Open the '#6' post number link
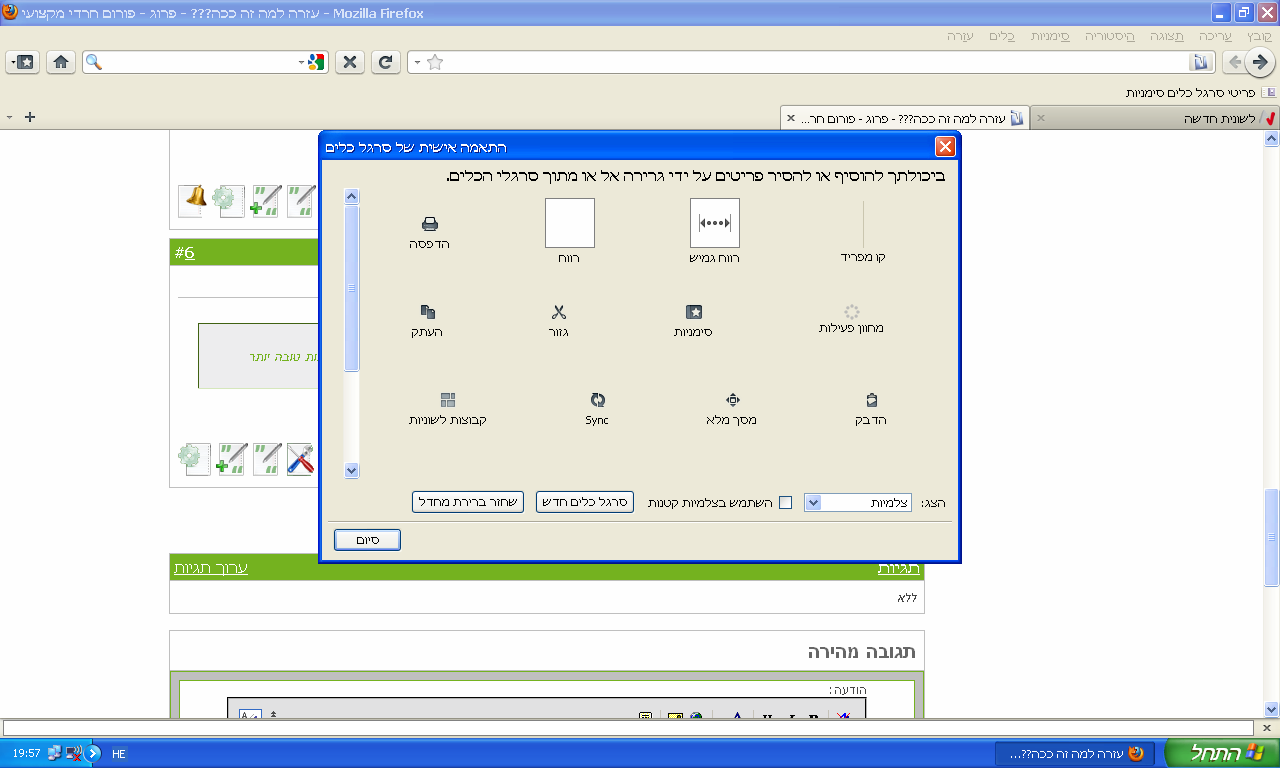Viewport: 1280px width, 768px height. 184,252
